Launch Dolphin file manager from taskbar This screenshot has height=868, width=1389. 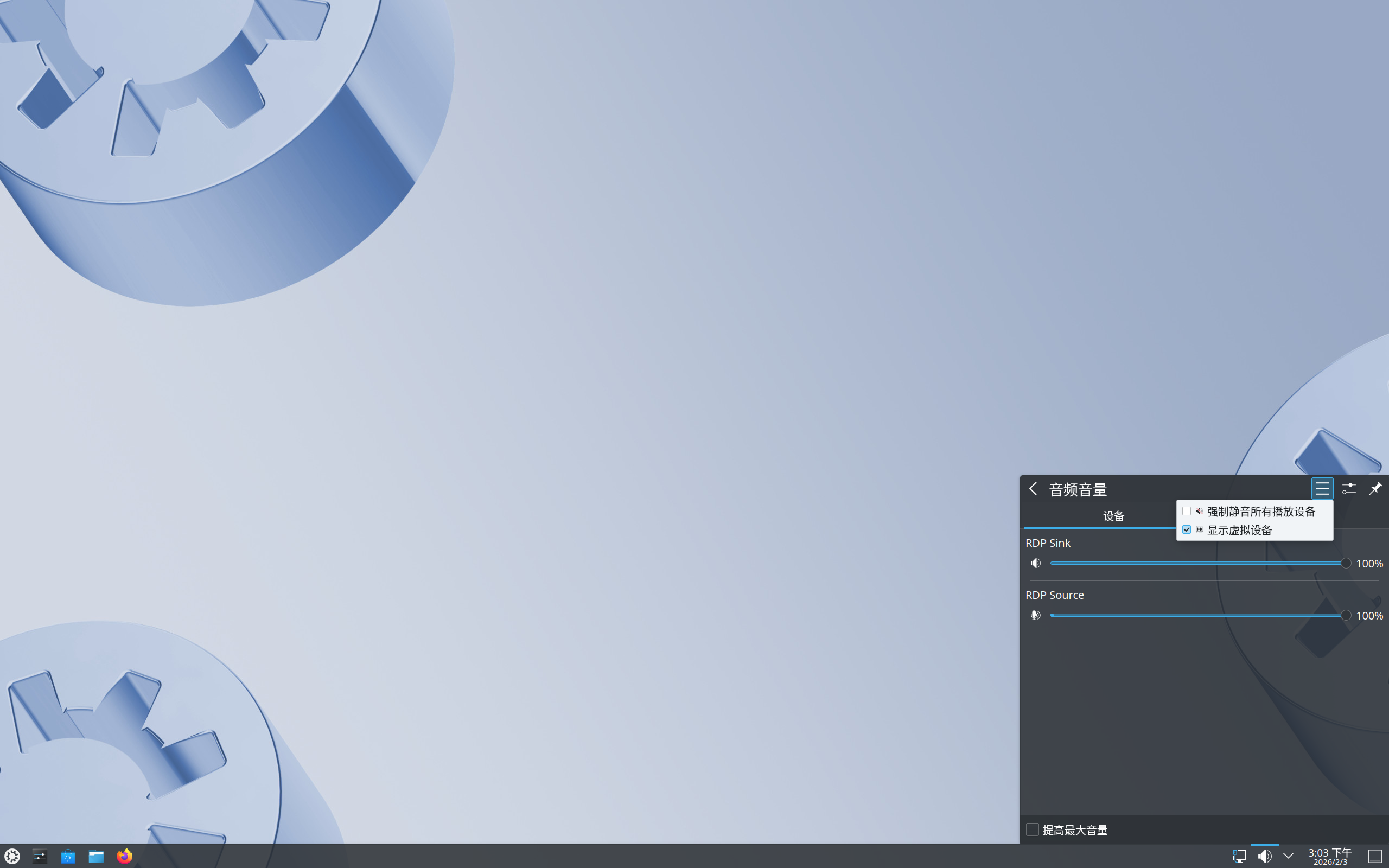click(x=96, y=856)
